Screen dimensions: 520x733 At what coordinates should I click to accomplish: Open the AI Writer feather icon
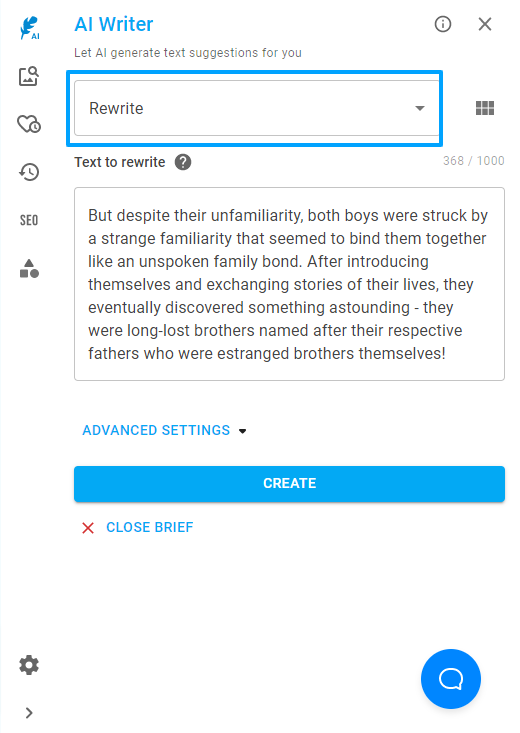click(x=29, y=28)
